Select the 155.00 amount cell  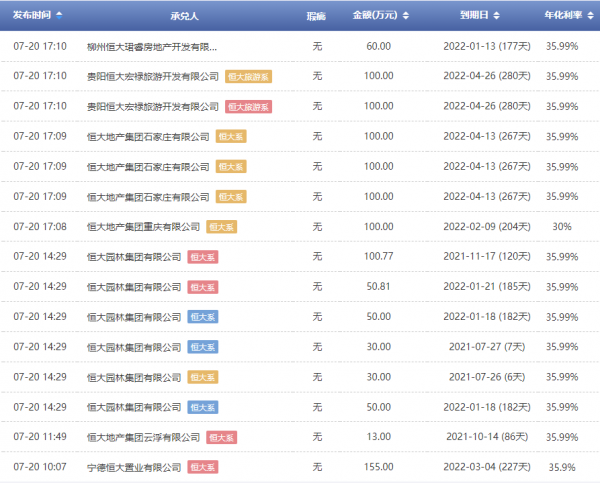click(x=378, y=467)
